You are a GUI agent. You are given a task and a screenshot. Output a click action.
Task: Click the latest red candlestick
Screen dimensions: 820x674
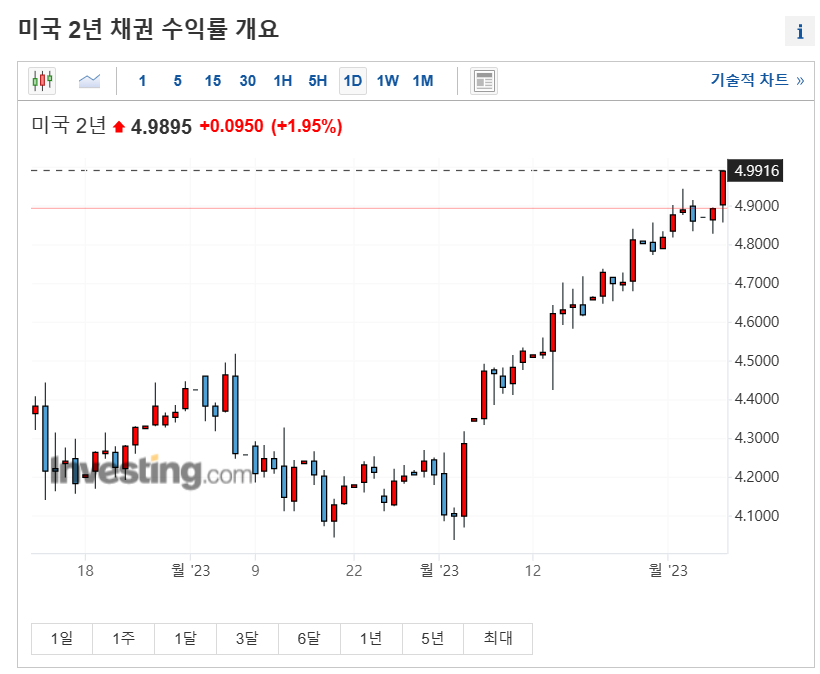[x=723, y=188]
